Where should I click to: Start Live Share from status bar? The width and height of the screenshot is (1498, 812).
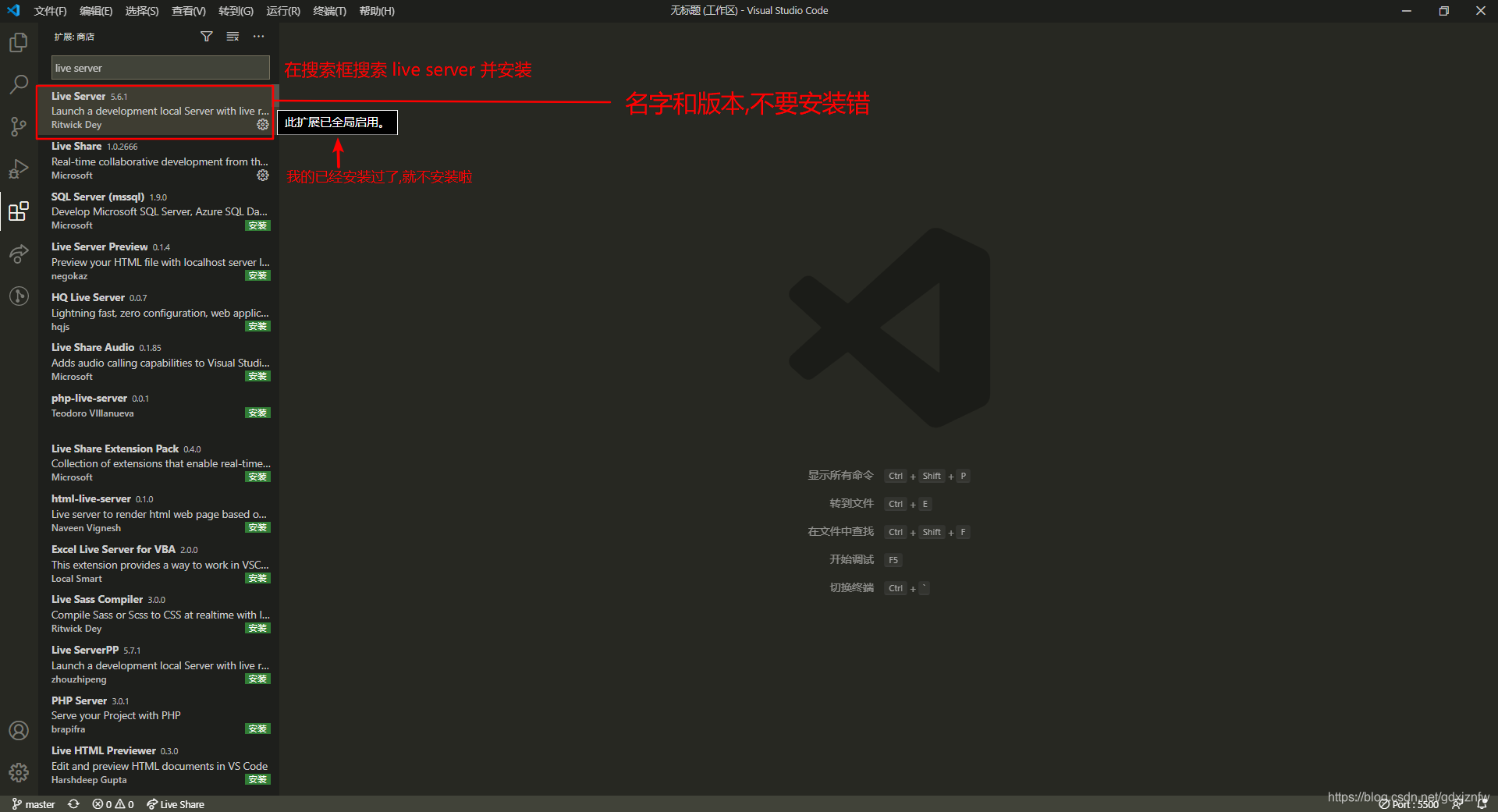point(176,804)
